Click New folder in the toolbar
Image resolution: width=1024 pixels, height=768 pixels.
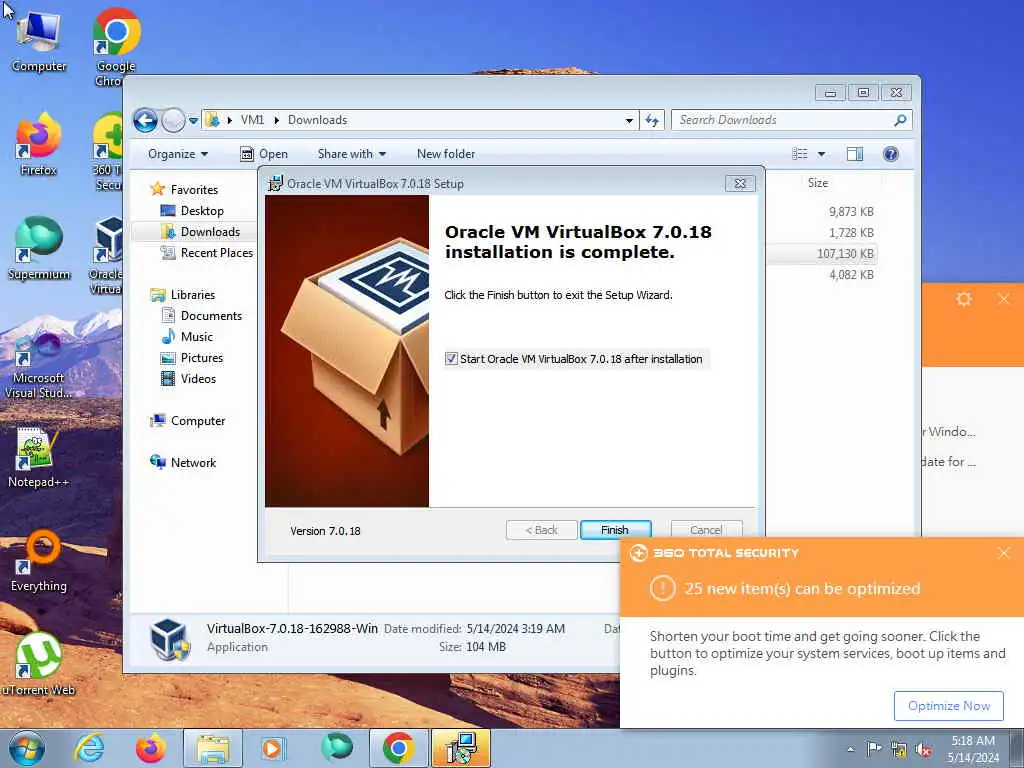[446, 154]
